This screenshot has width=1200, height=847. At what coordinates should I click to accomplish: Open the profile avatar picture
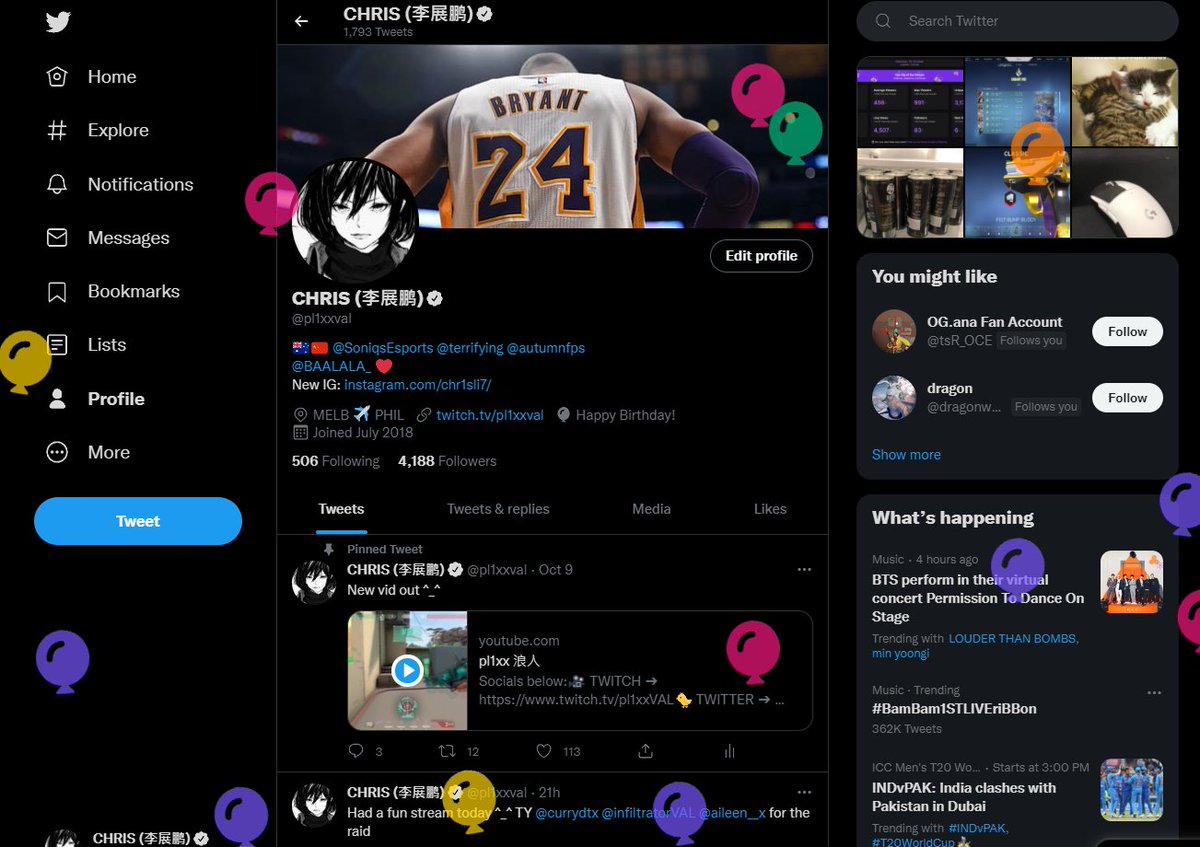[x=354, y=222]
